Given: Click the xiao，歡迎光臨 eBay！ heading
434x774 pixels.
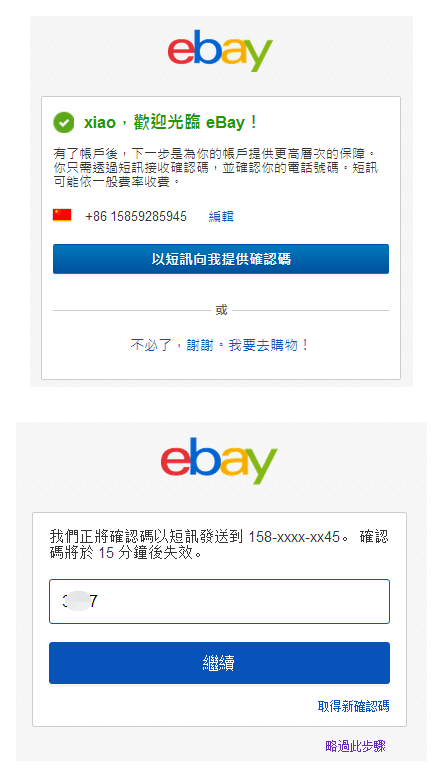Looking at the screenshot, I should point(171,122).
